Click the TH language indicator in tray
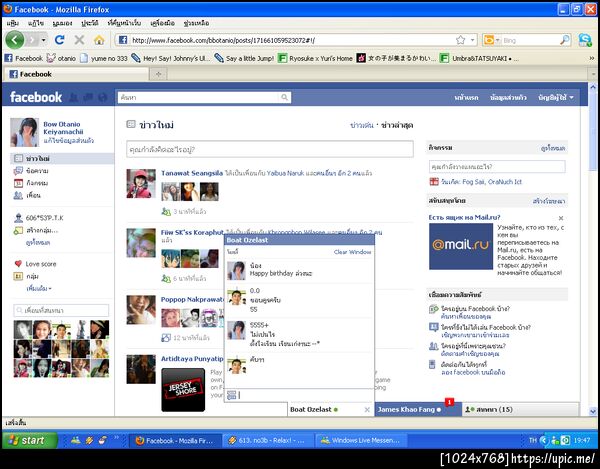The width and height of the screenshot is (600, 469). (x=533, y=440)
